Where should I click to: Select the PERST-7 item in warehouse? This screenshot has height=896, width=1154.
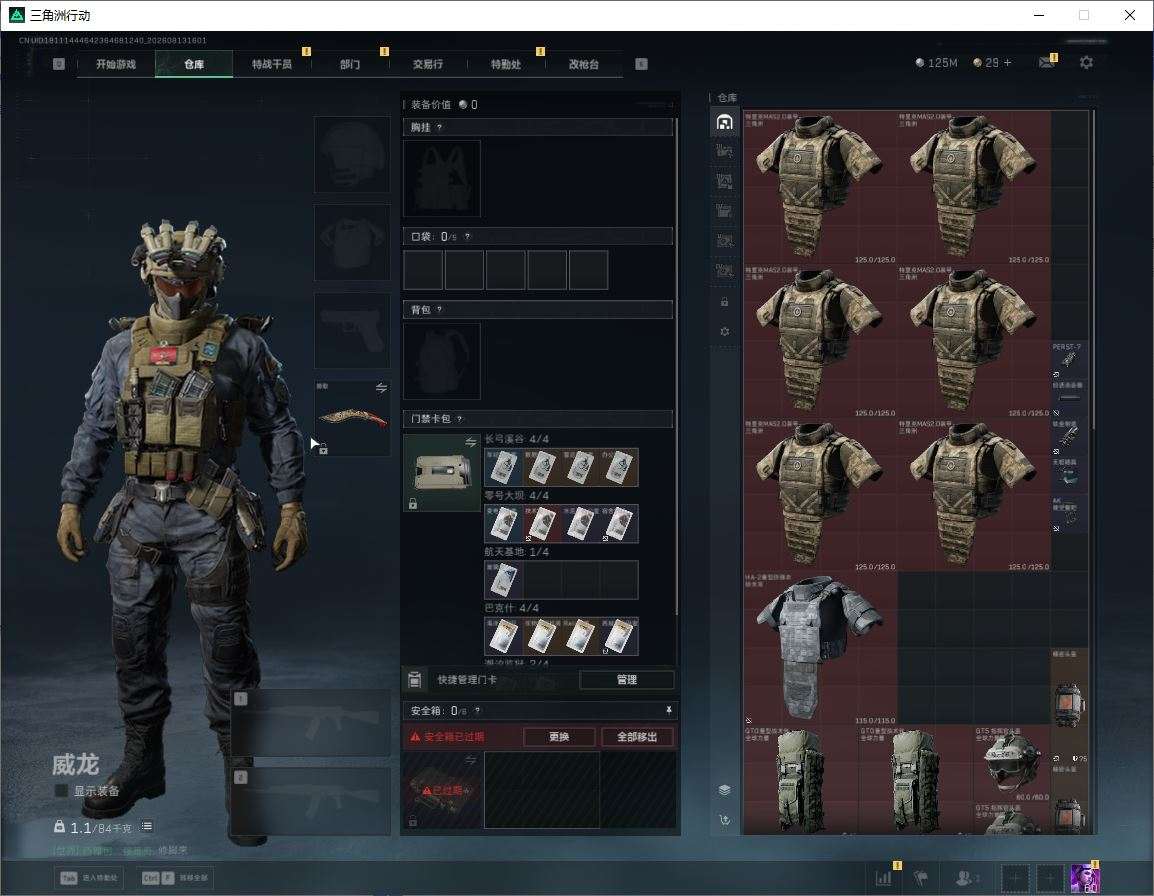tap(1068, 359)
